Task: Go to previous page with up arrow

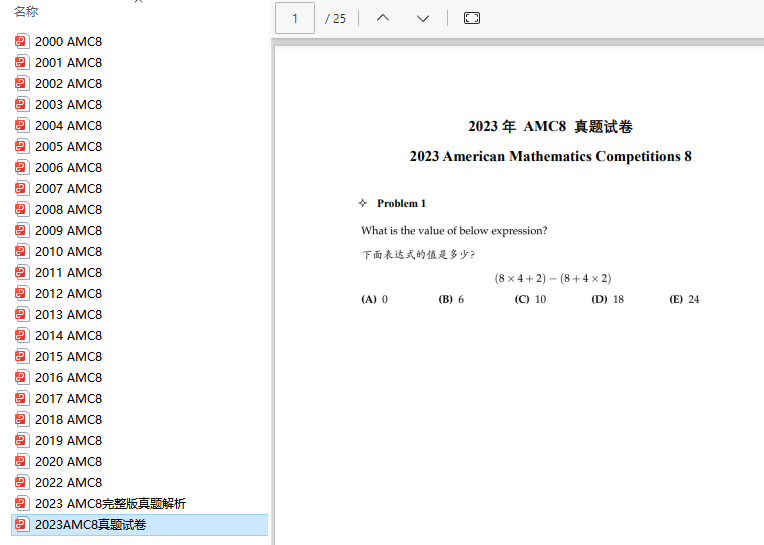Action: point(383,18)
